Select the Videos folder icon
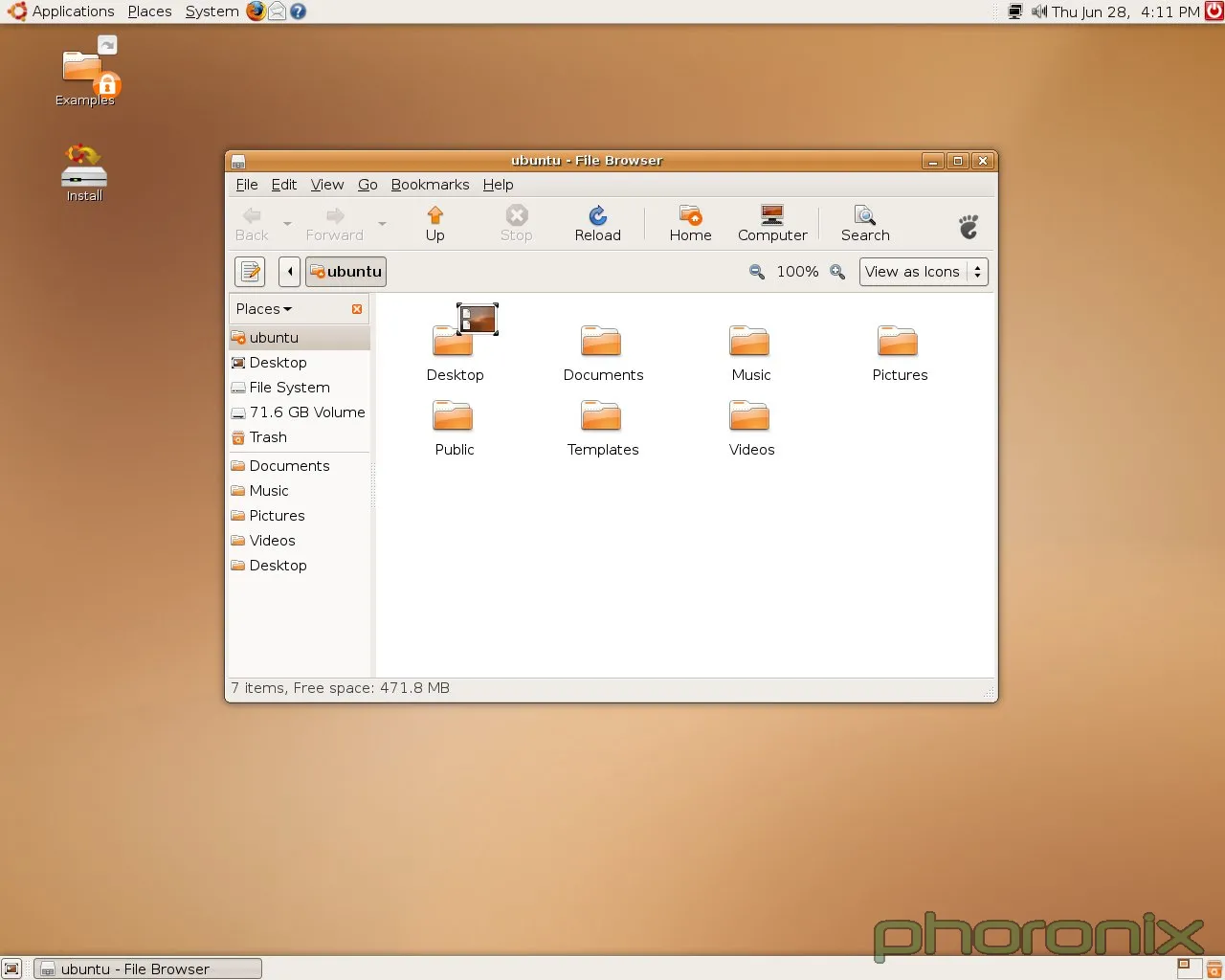 pos(749,414)
